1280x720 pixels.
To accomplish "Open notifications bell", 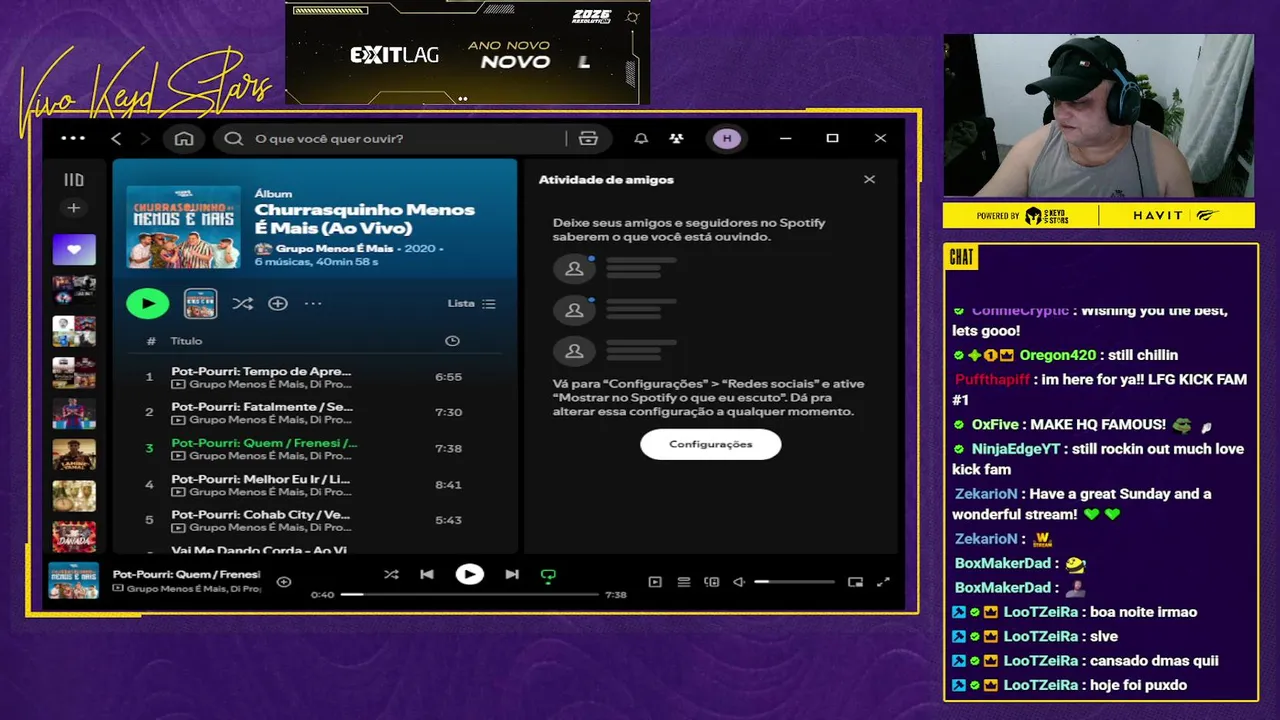I will point(641,138).
